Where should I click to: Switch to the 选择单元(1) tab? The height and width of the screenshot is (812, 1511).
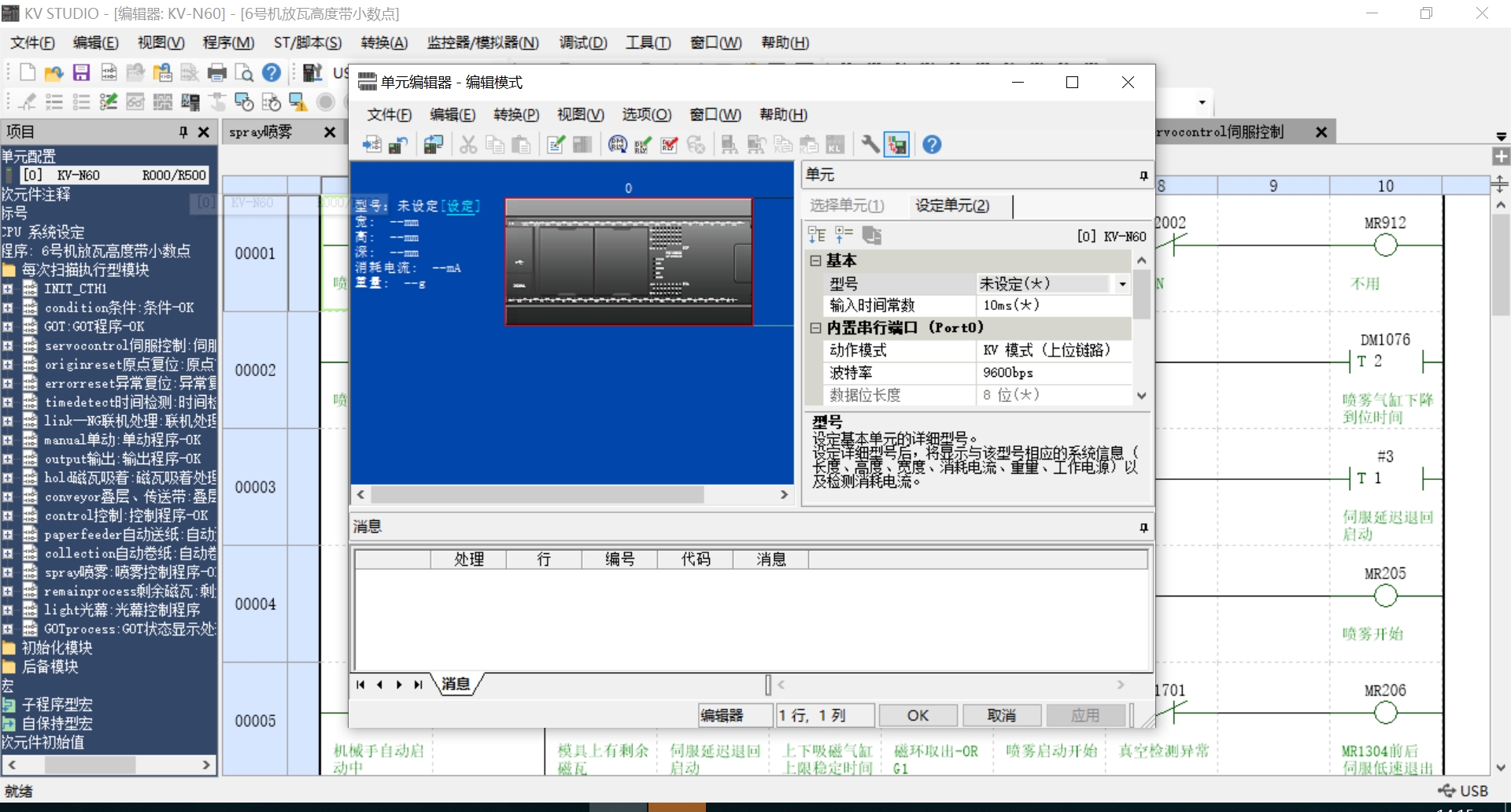[848, 205]
